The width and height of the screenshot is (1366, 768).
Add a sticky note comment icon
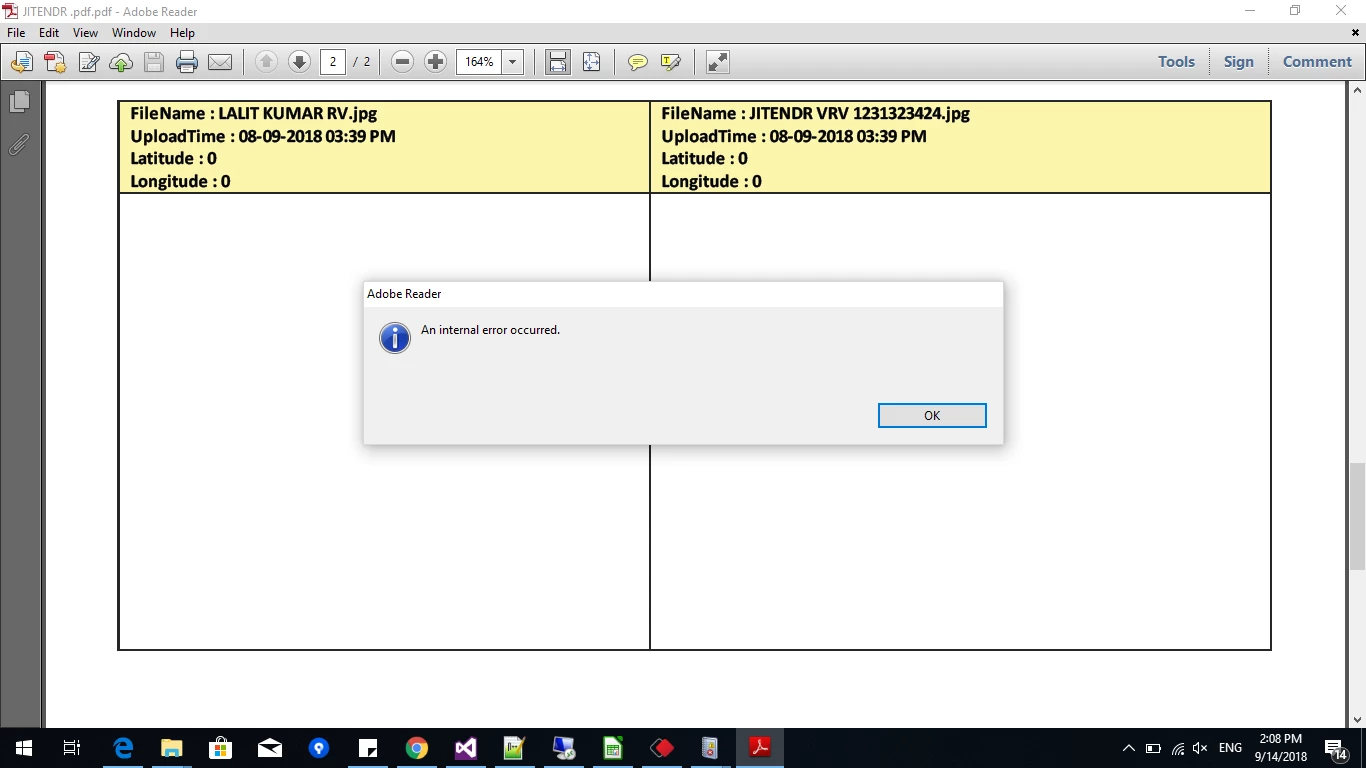[x=637, y=62]
